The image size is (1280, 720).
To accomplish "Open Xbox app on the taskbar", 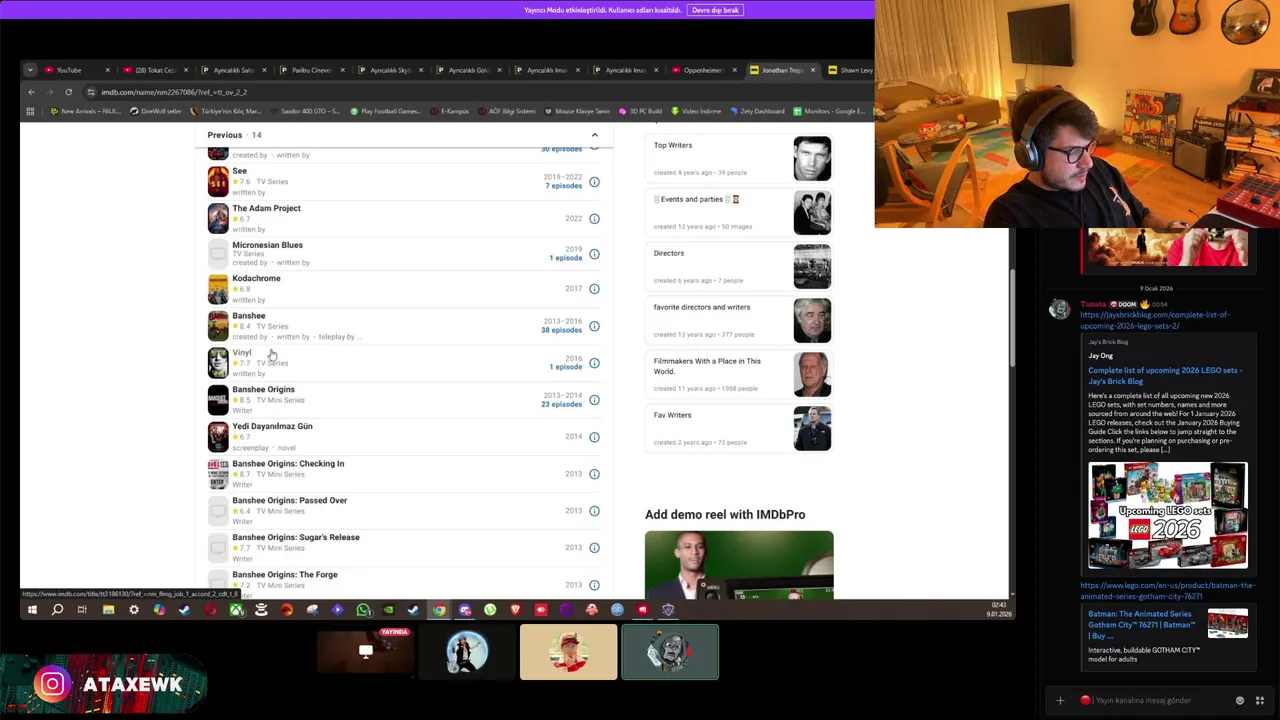I will point(236,610).
